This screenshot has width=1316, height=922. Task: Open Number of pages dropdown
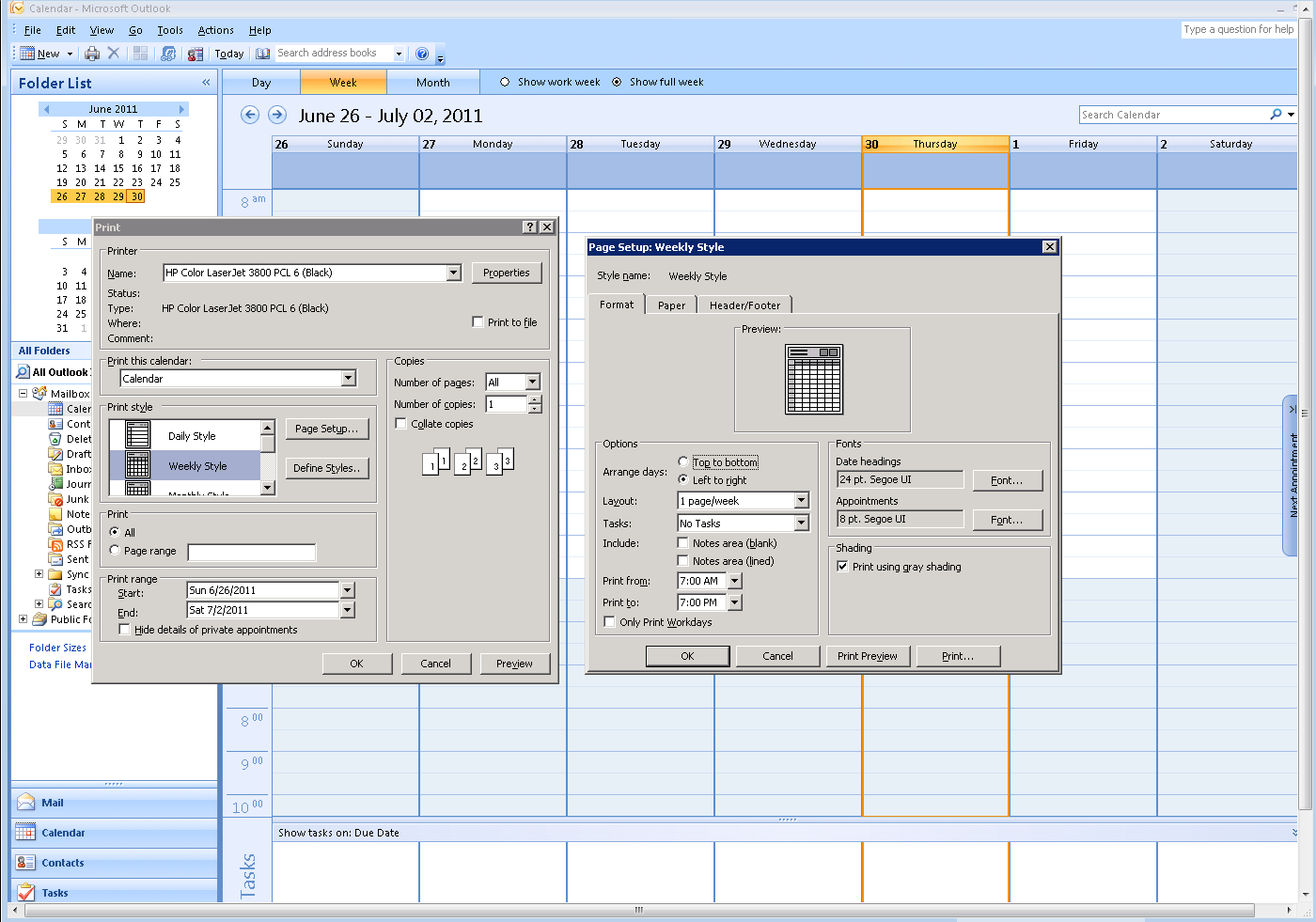[533, 382]
